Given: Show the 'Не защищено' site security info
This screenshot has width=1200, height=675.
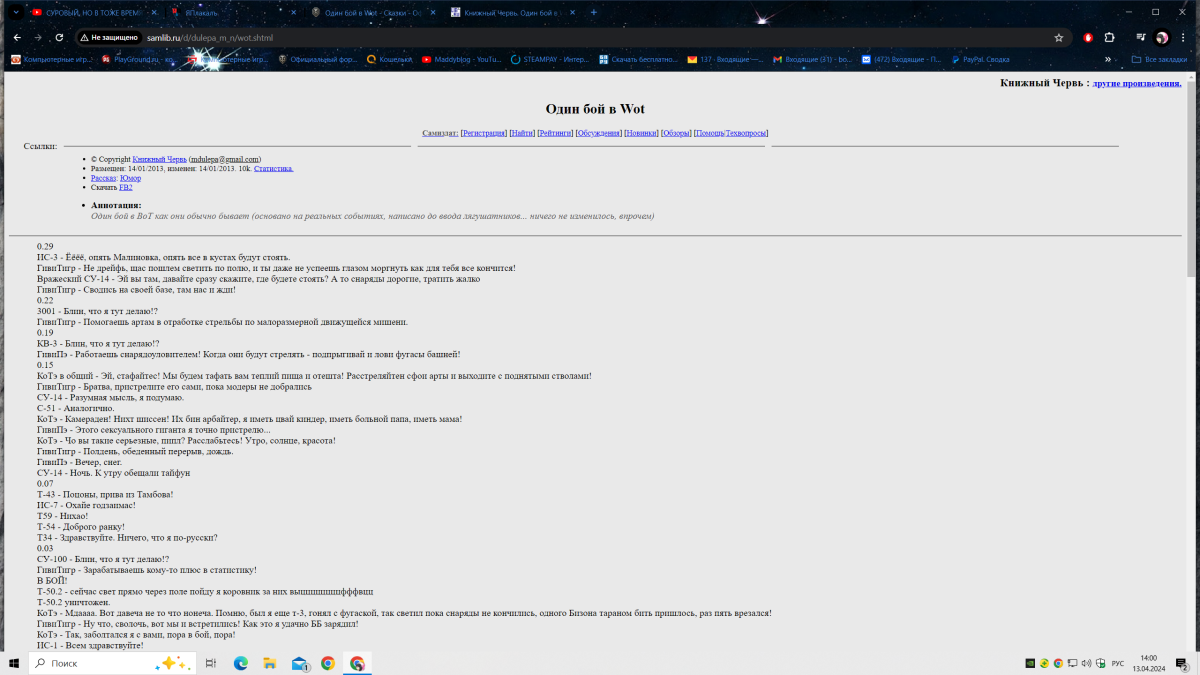Looking at the screenshot, I should (x=108, y=37).
